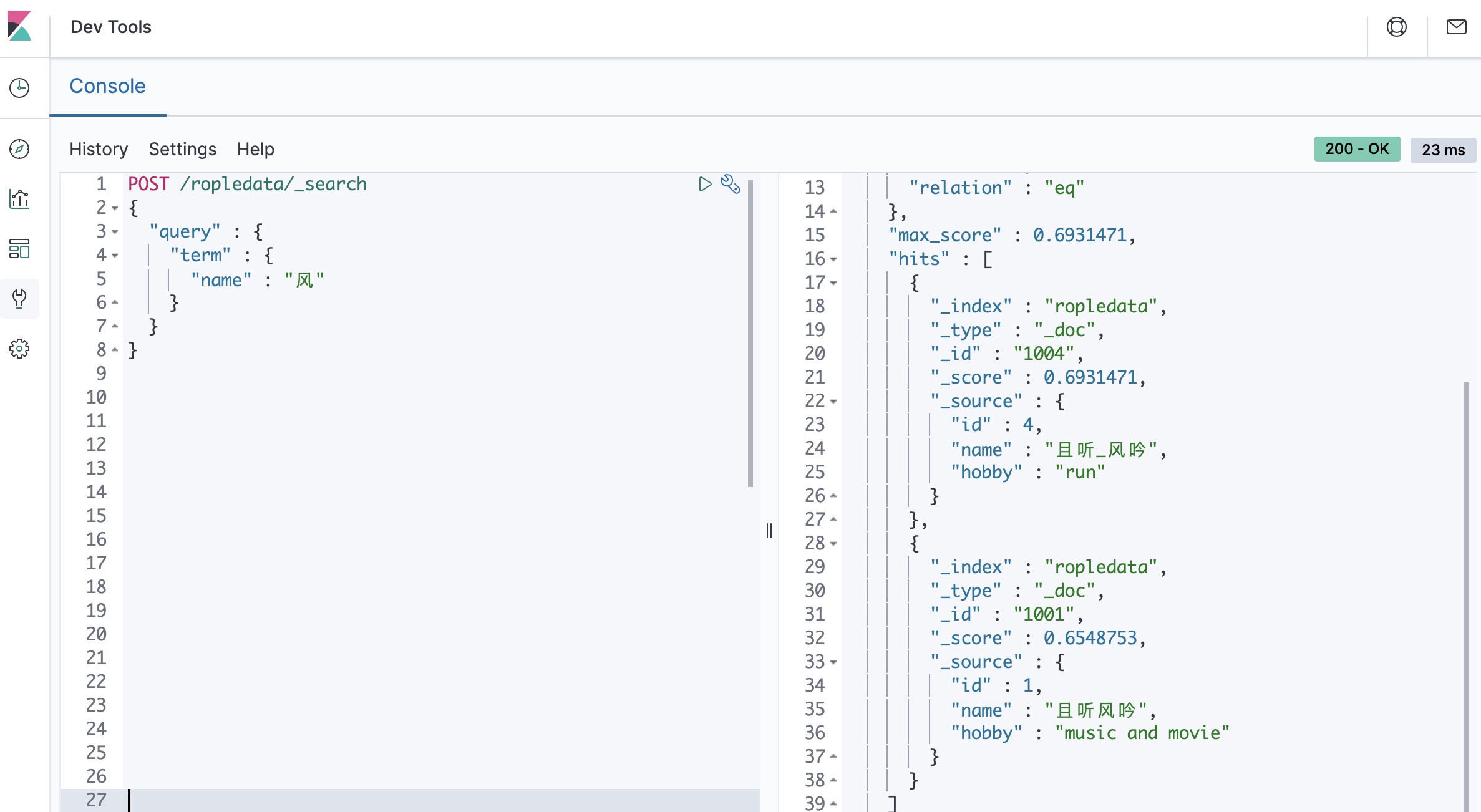This screenshot has width=1481, height=812.
Task: Click the "id" : 4 line
Action: [996, 425]
